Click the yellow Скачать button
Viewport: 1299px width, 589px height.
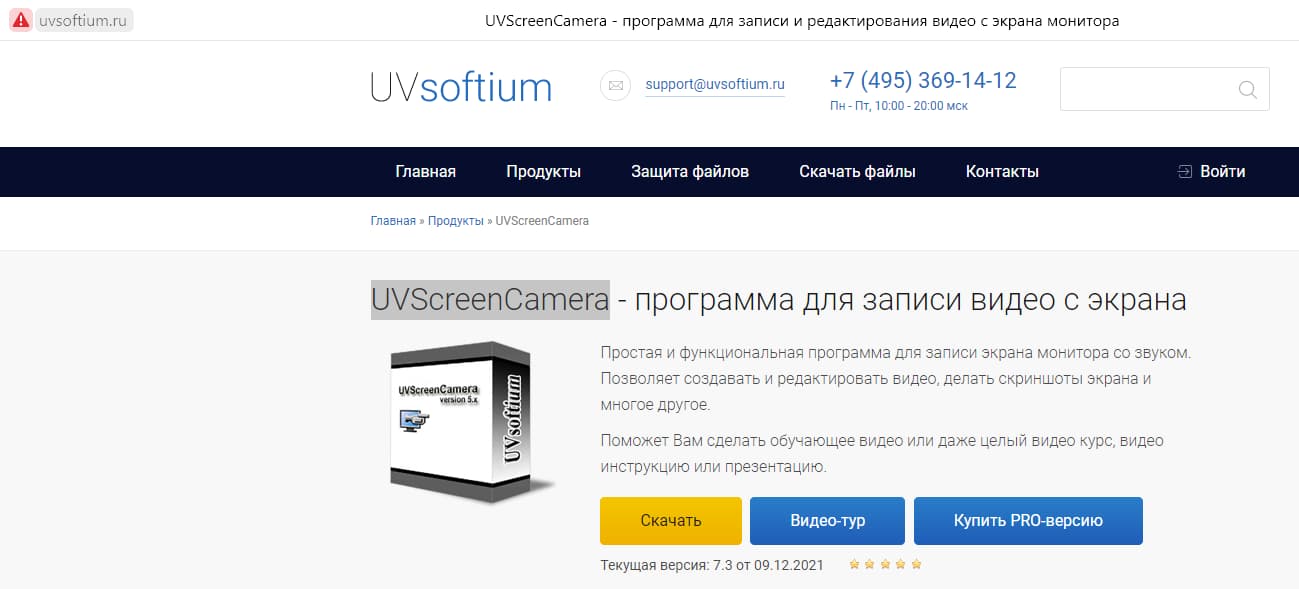(x=671, y=521)
